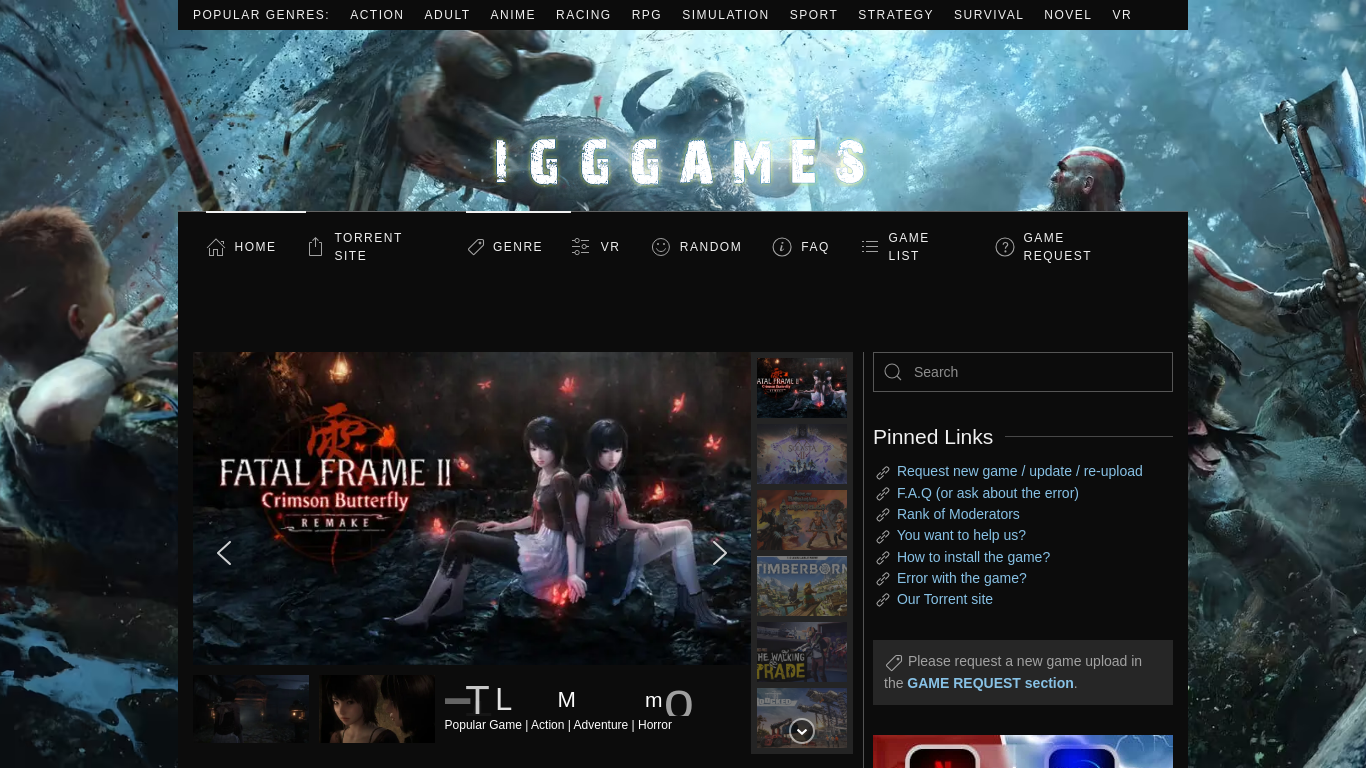Open the TORRENT SITE menu item
The image size is (1366, 768).
pyautogui.click(x=369, y=247)
